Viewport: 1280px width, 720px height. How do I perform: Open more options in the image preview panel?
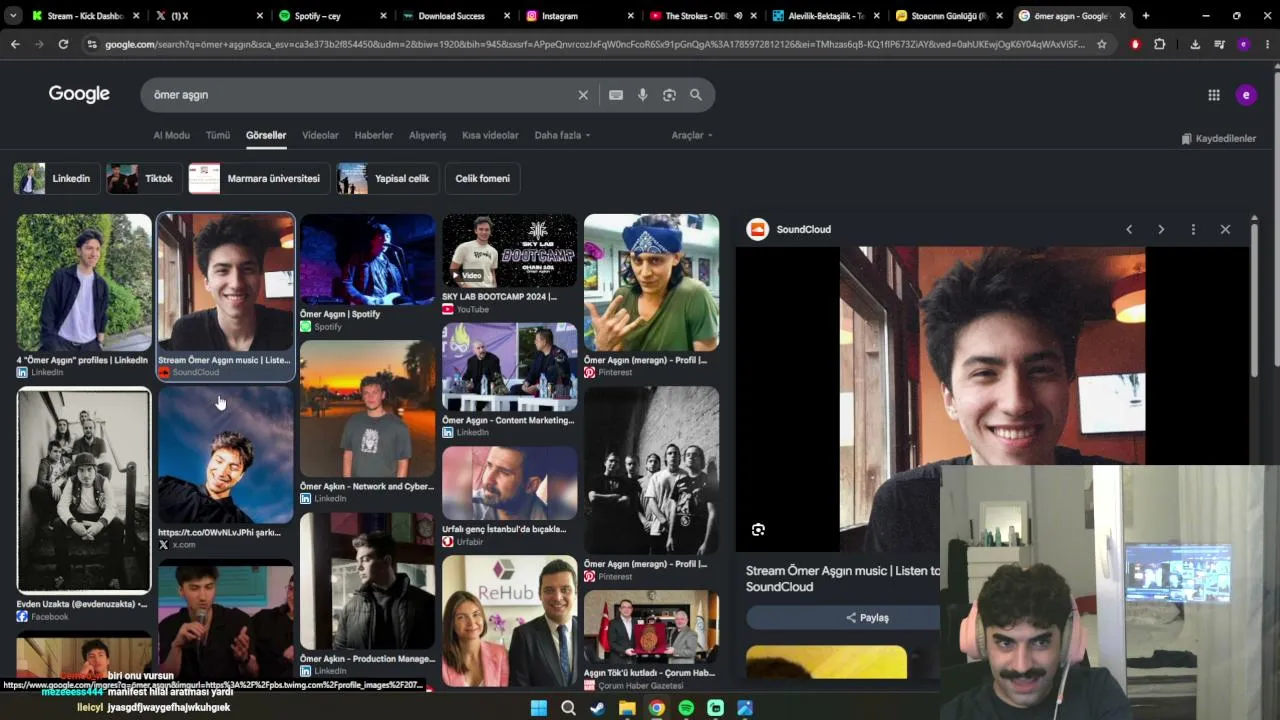click(1193, 229)
